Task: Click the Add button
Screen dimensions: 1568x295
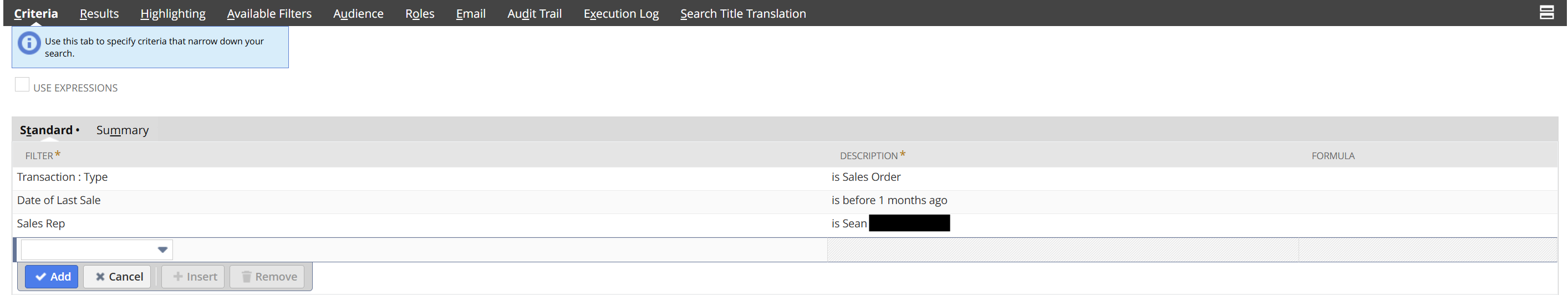Action: tap(52, 277)
